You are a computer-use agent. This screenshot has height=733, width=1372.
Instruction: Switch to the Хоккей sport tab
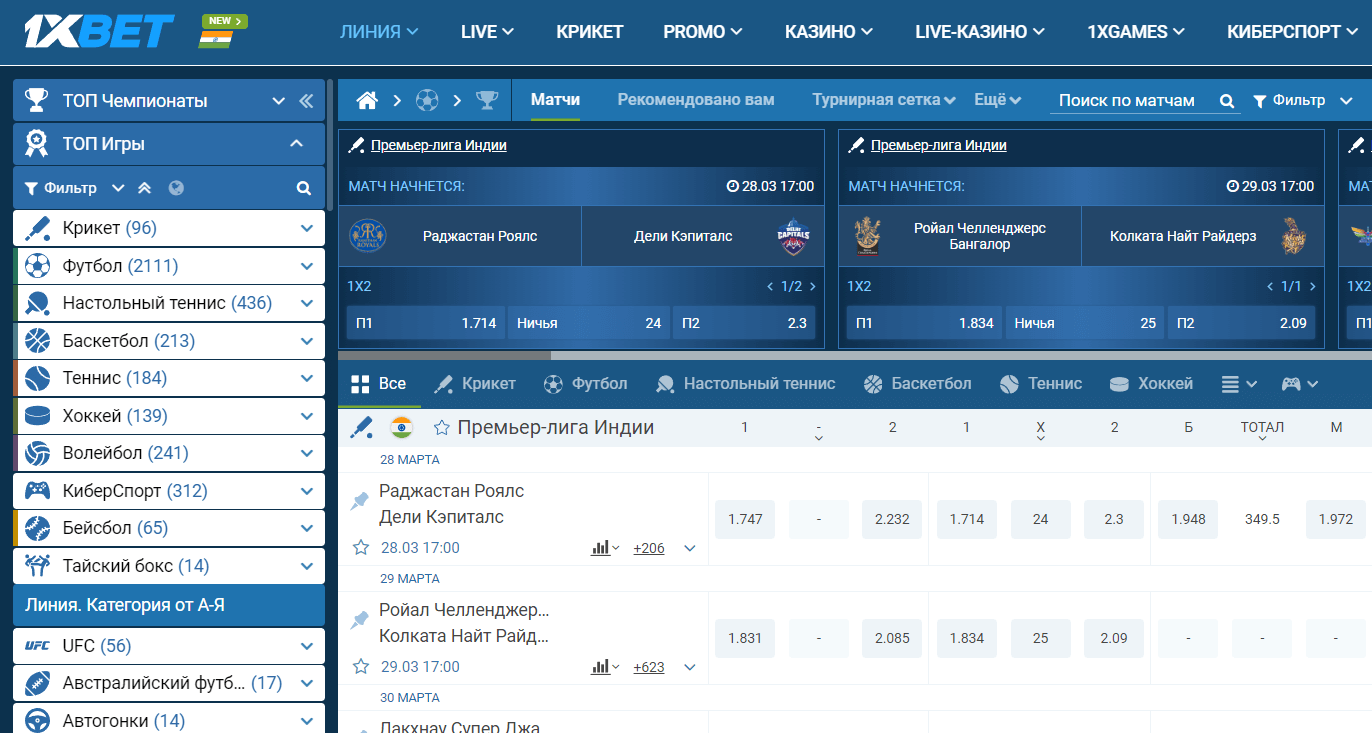coord(1151,384)
